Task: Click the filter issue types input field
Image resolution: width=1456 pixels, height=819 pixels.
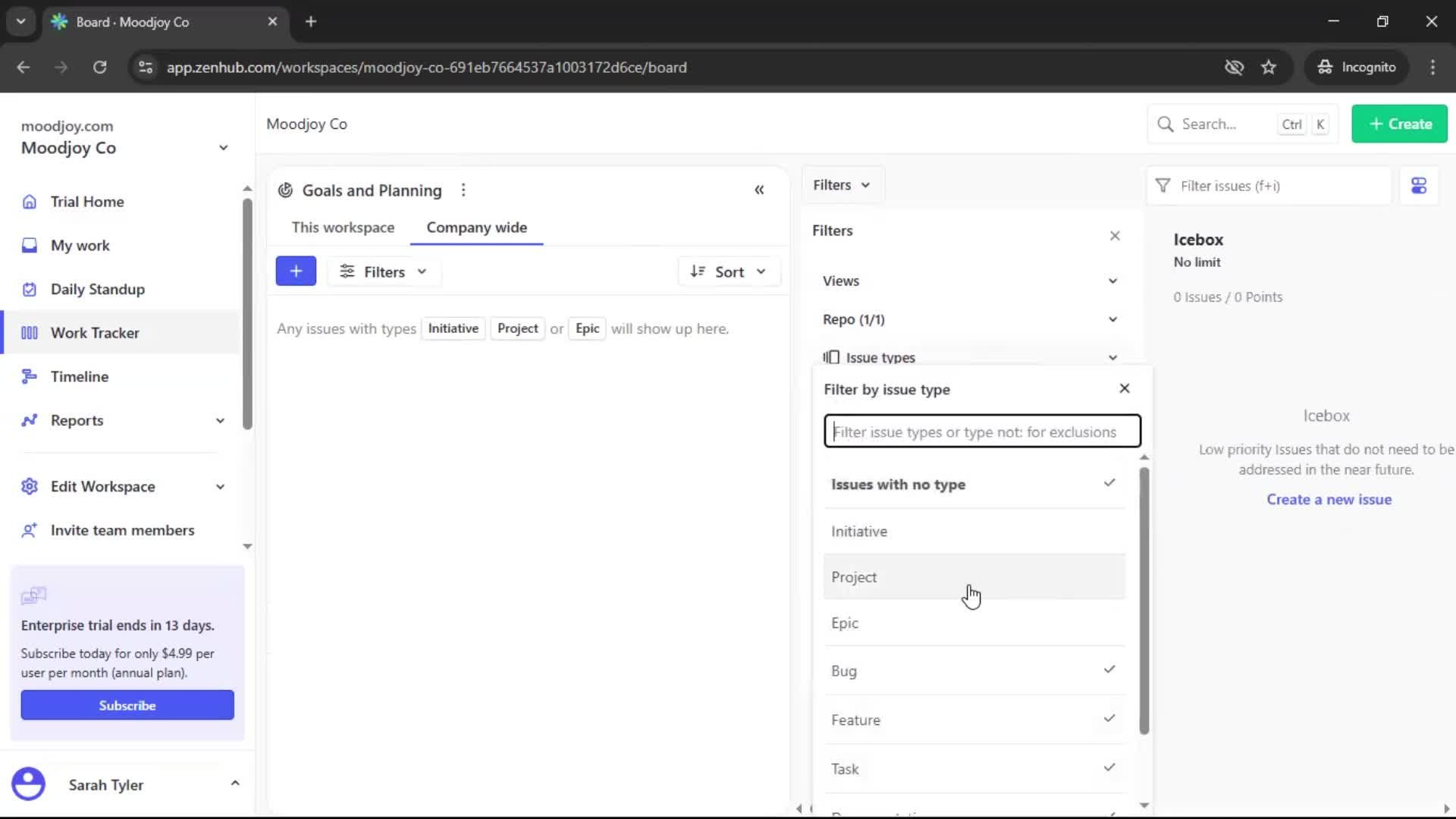Action: click(x=981, y=431)
